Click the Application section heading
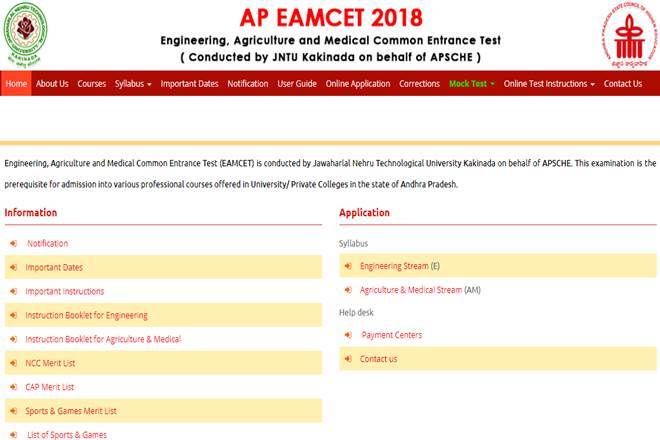 tap(365, 213)
